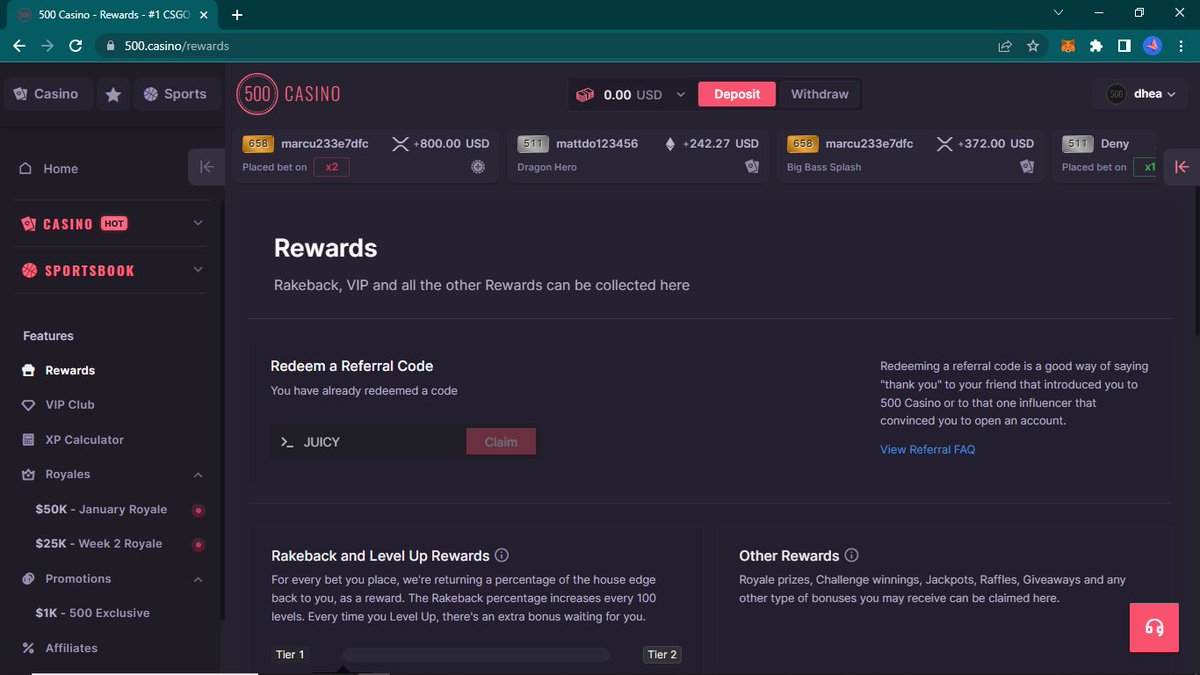Click the Deny feed username
This screenshot has height=675, width=1200.
[1115, 144]
